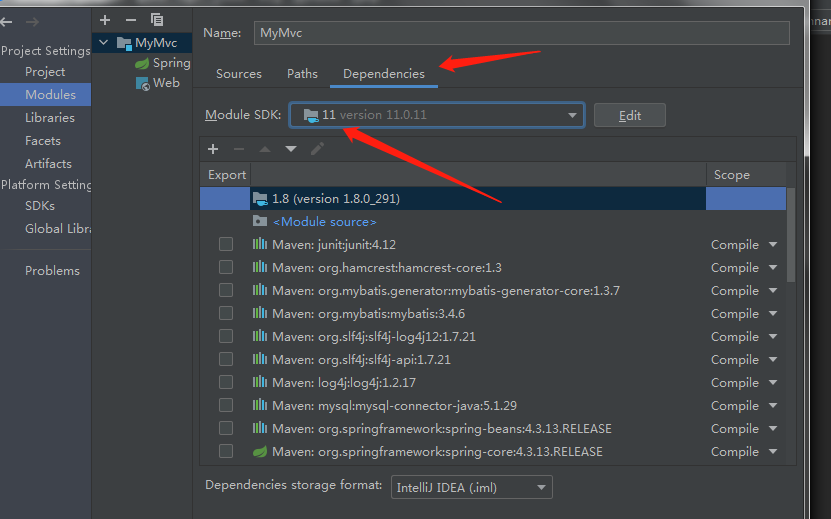
Task: Open the Libraries settings page
Action: [x=50, y=118]
